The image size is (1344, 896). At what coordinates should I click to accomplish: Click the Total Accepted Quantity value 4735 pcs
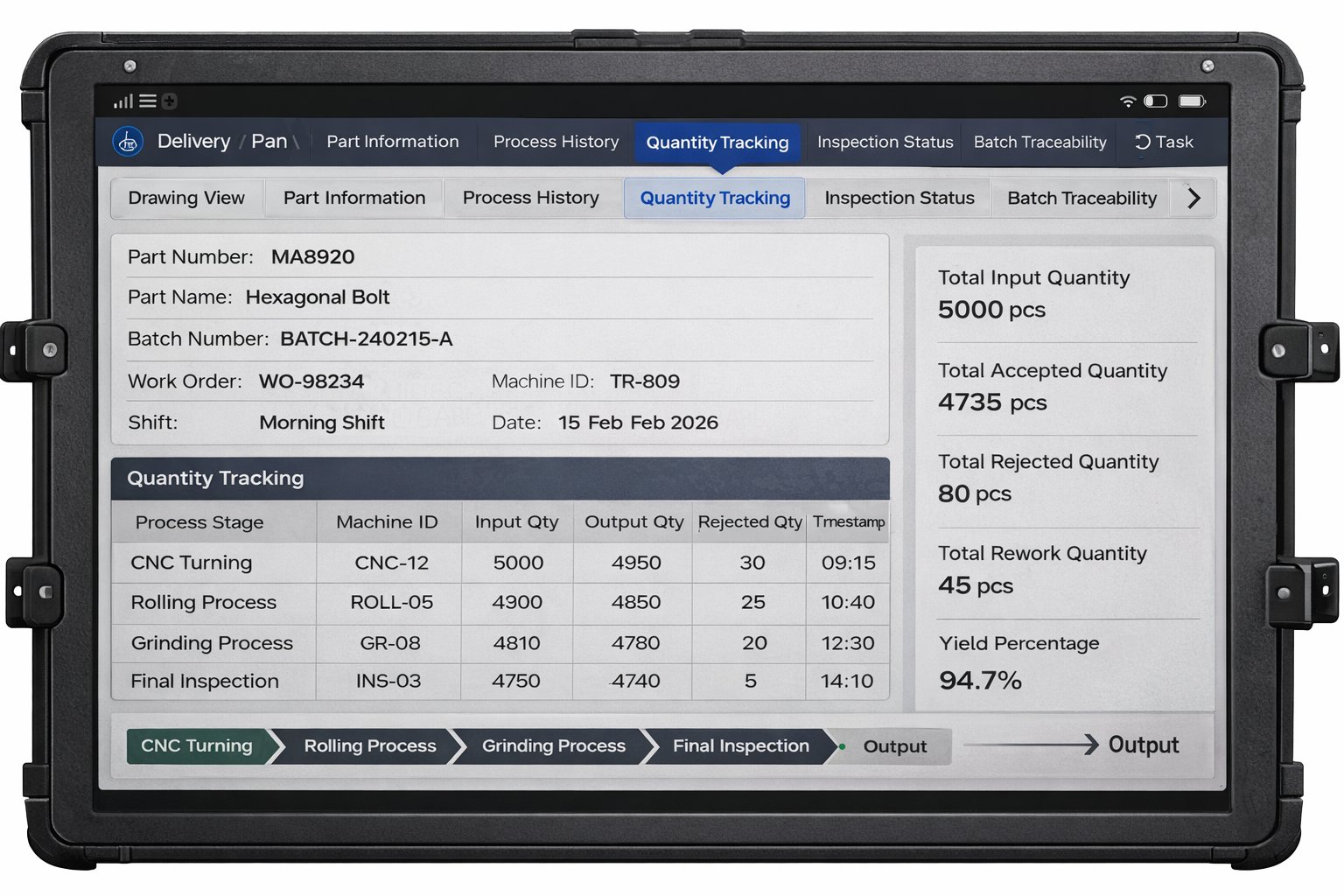[x=992, y=402]
